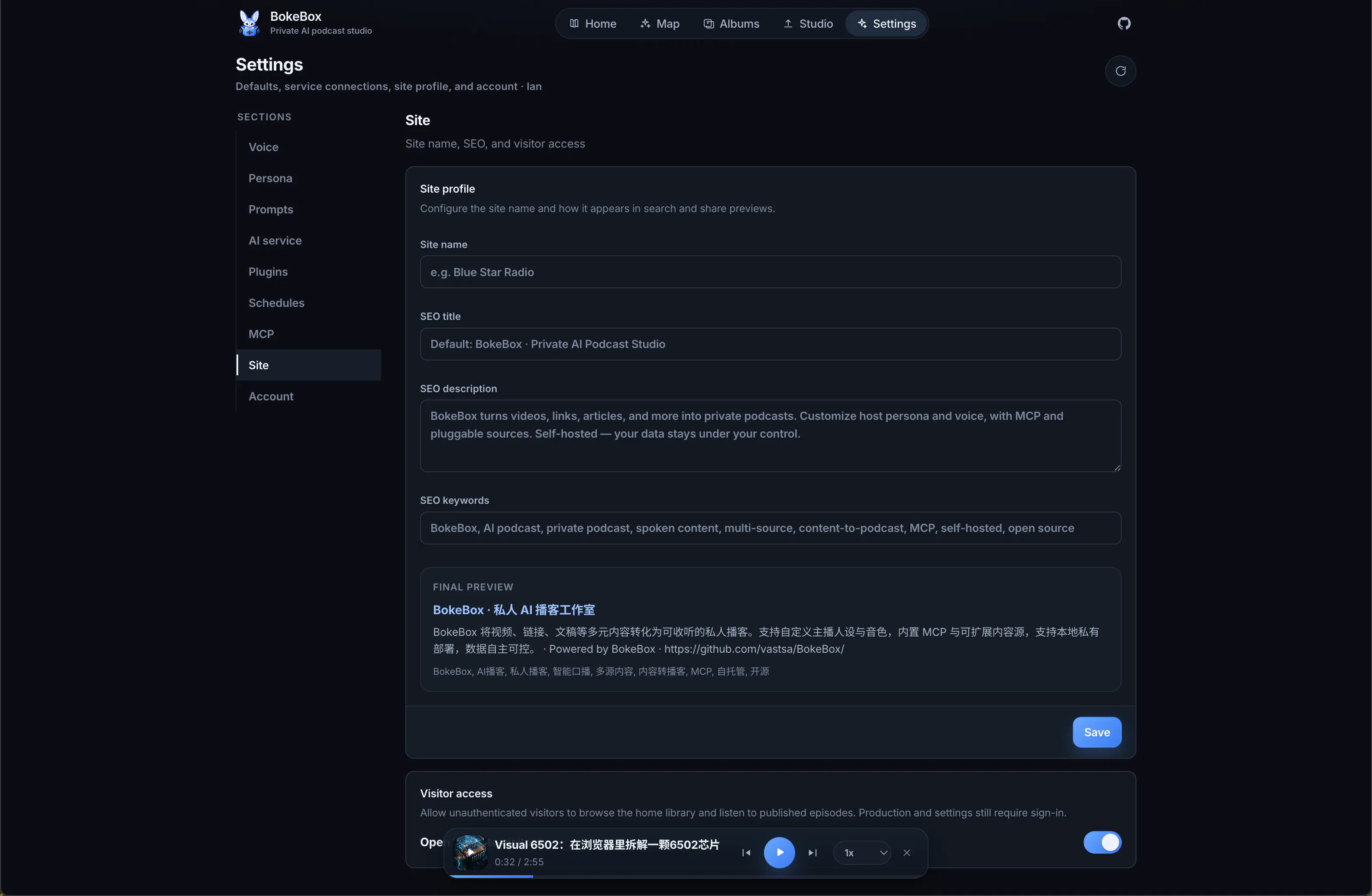
Task: Click into the SEO title field
Action: [x=770, y=344]
